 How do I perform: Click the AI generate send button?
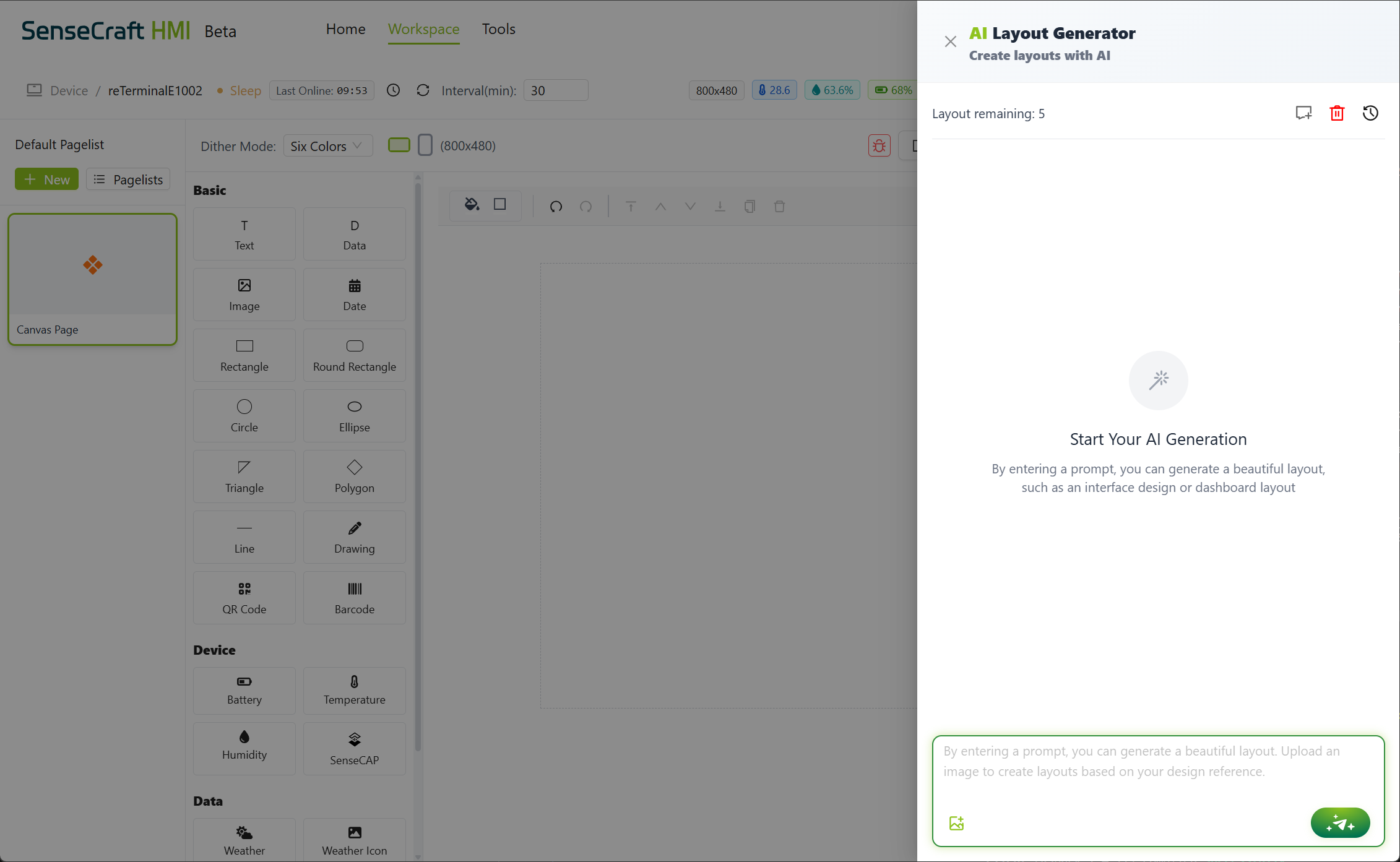pyautogui.click(x=1340, y=822)
